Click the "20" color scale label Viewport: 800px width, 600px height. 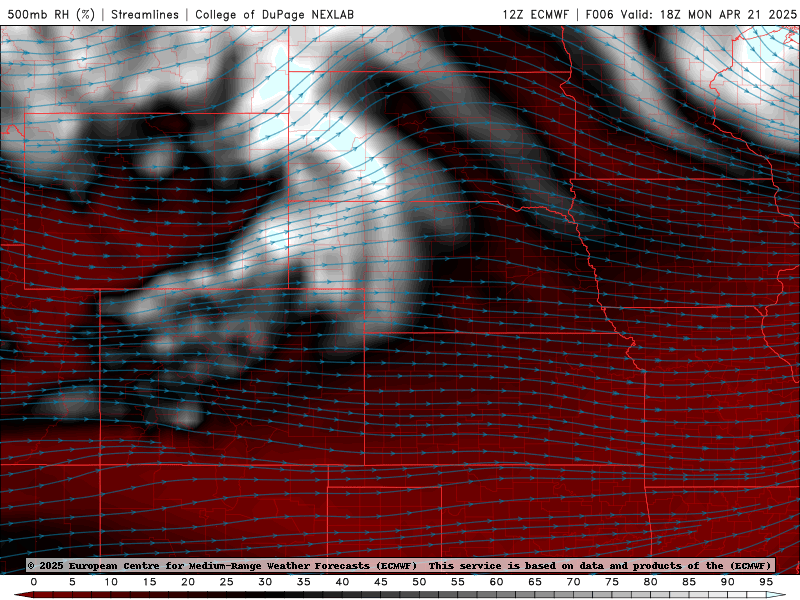pyautogui.click(x=188, y=582)
